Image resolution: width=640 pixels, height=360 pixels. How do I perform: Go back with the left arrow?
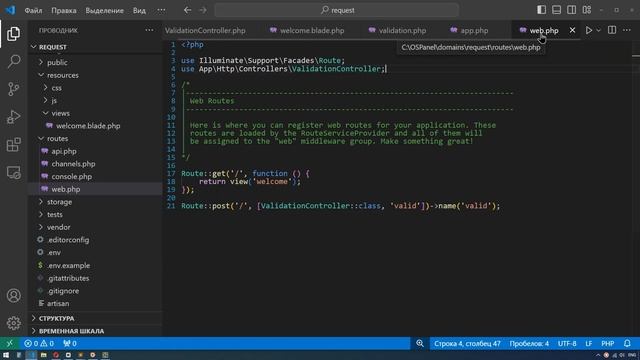click(187, 10)
